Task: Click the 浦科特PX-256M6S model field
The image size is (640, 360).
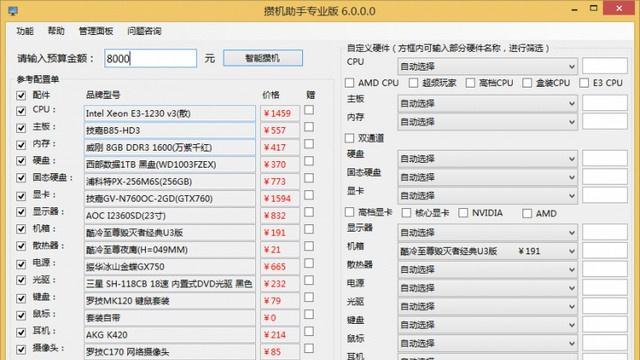Action: point(169,182)
